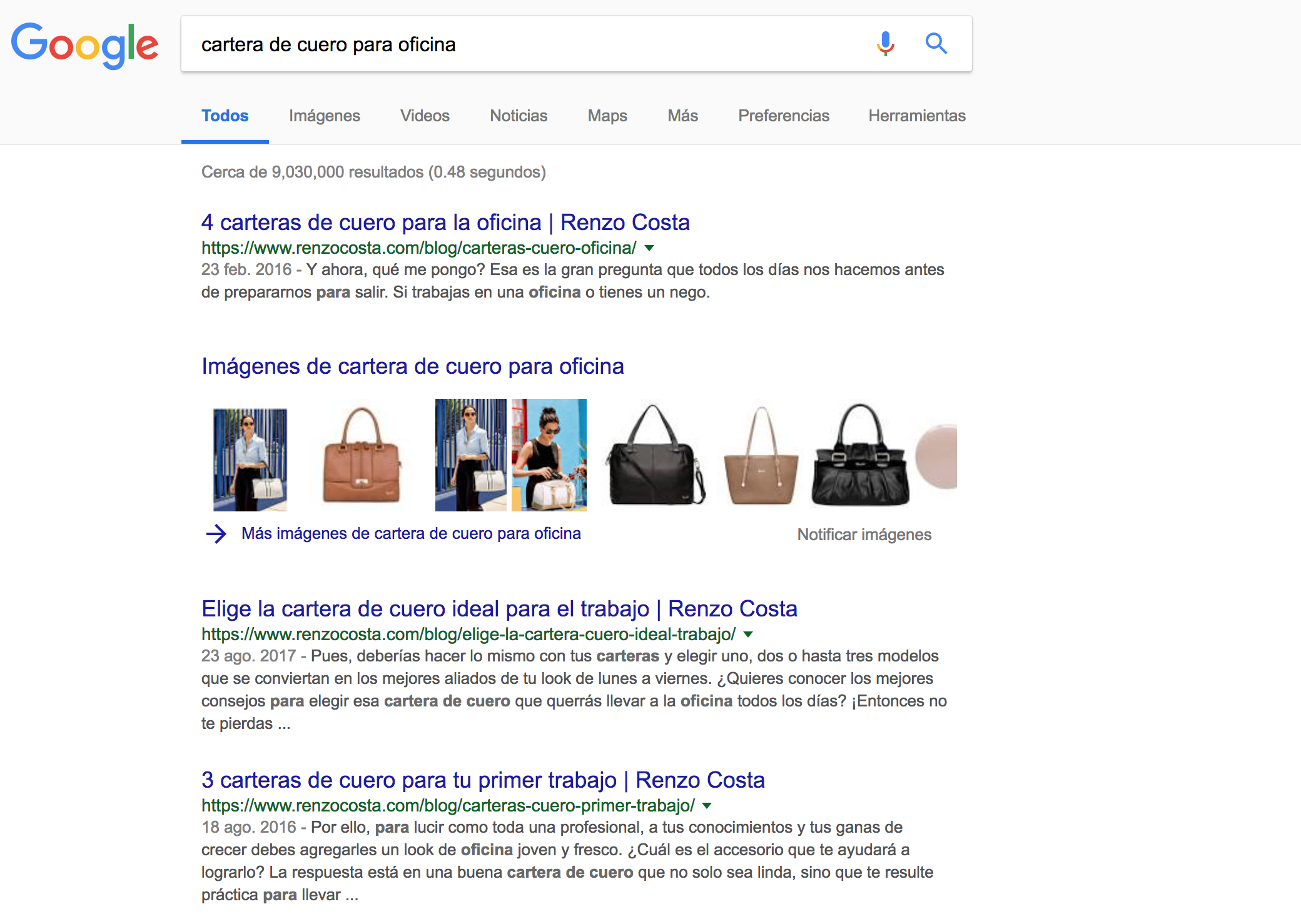Open the Videos tab
1301x924 pixels.
click(425, 116)
